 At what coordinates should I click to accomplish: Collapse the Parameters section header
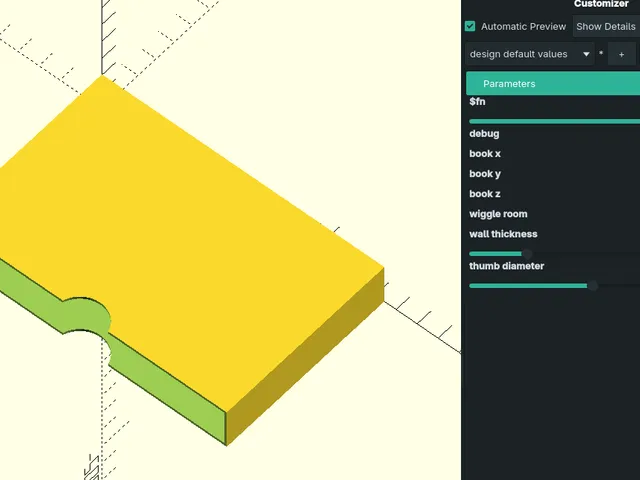[x=553, y=84]
